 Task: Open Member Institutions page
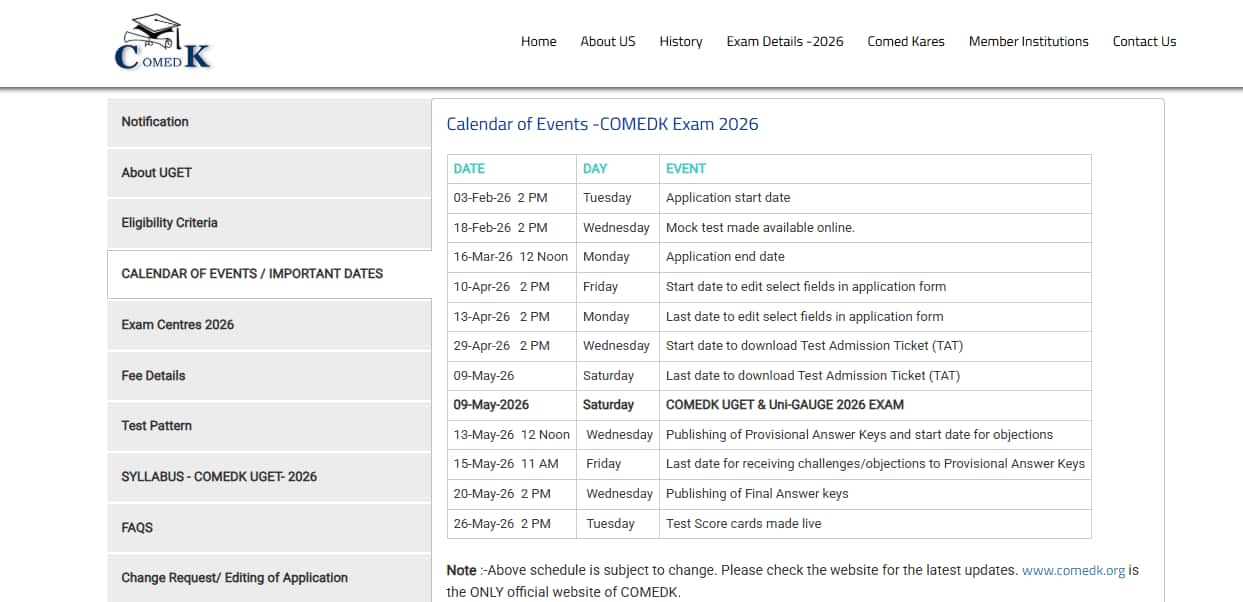tap(1028, 41)
